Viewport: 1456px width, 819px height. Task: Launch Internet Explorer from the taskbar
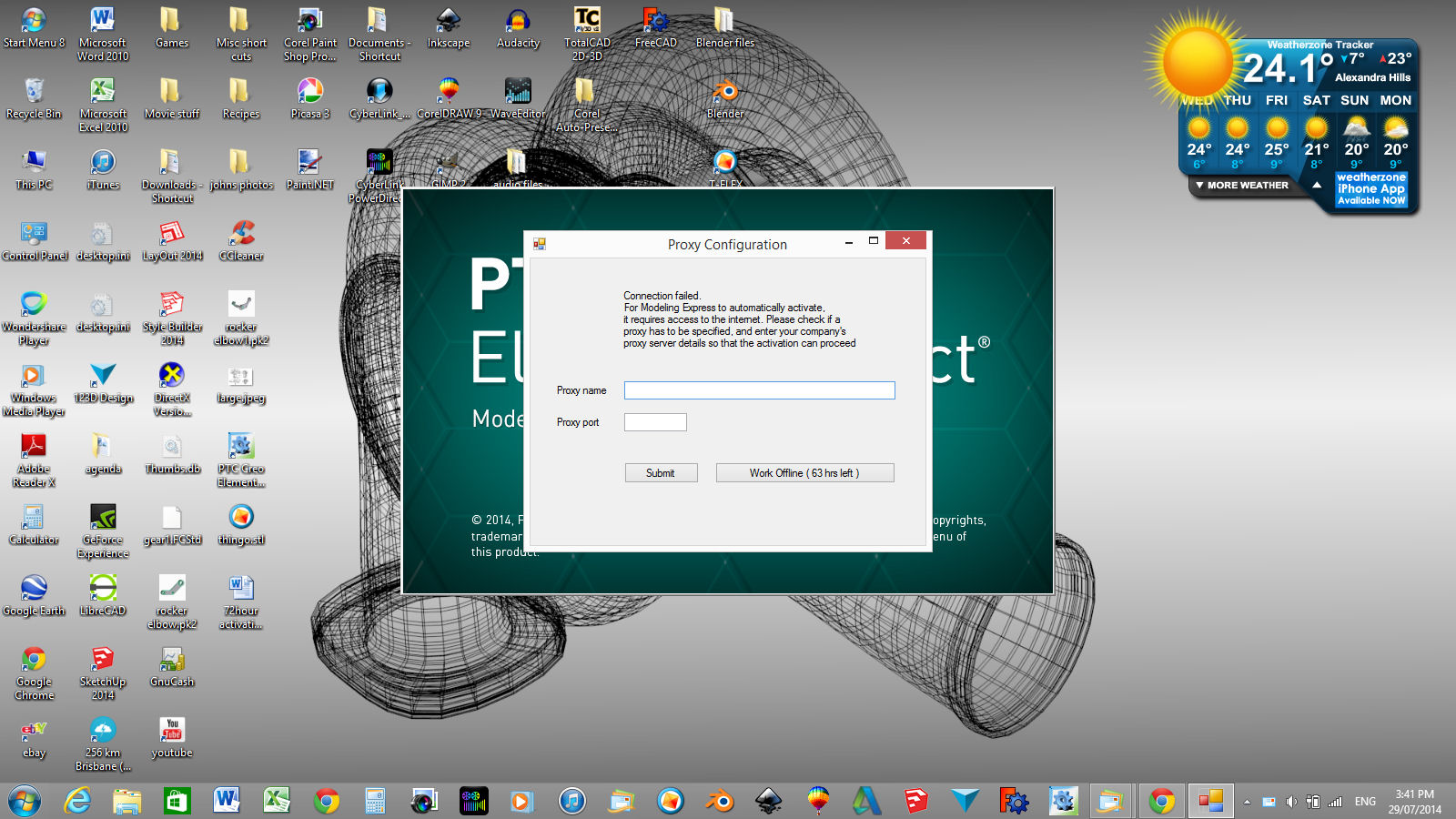tap(77, 801)
